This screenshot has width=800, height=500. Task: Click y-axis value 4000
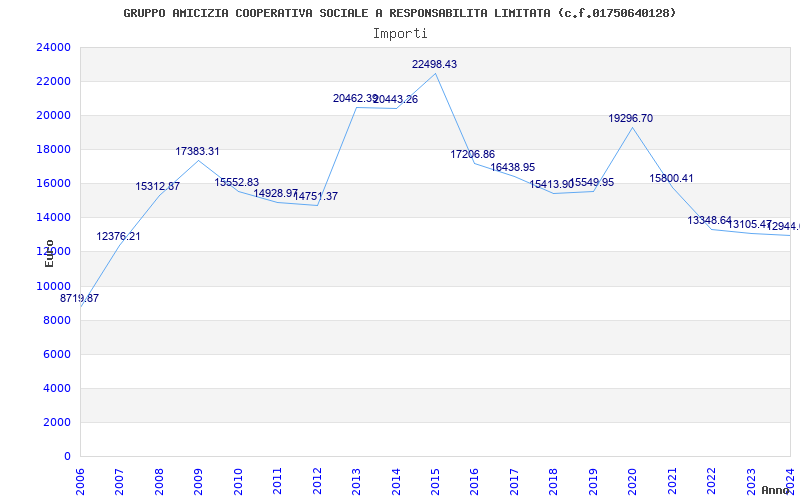click(x=56, y=388)
